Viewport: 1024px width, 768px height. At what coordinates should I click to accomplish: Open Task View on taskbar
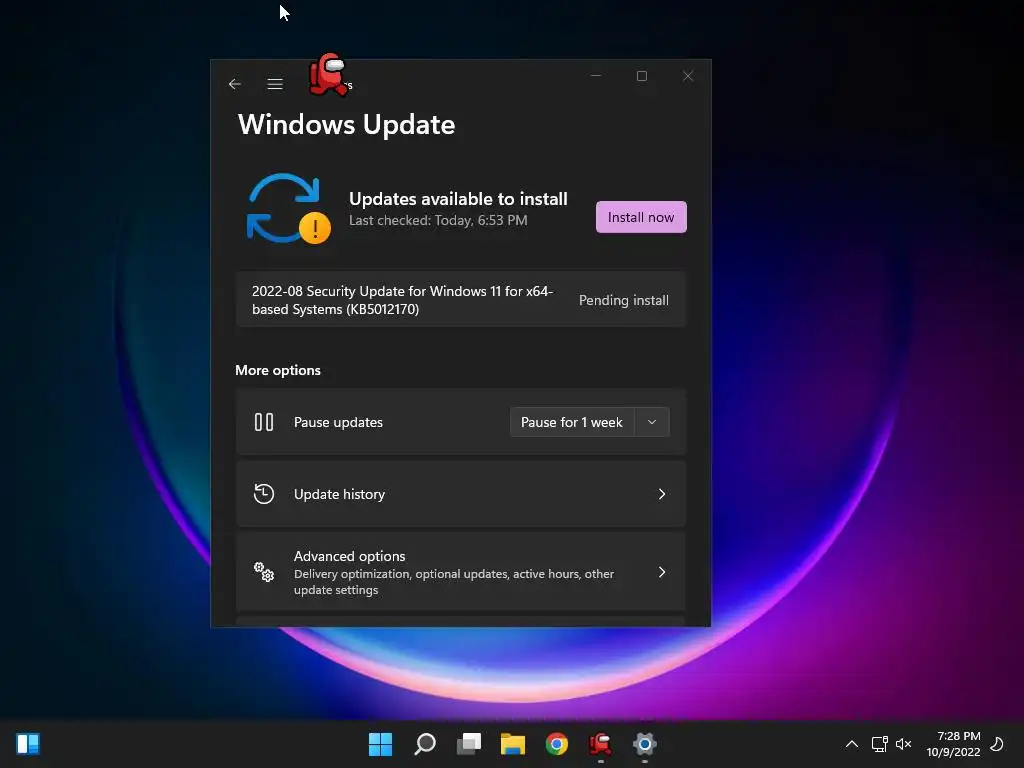pyautogui.click(x=469, y=744)
